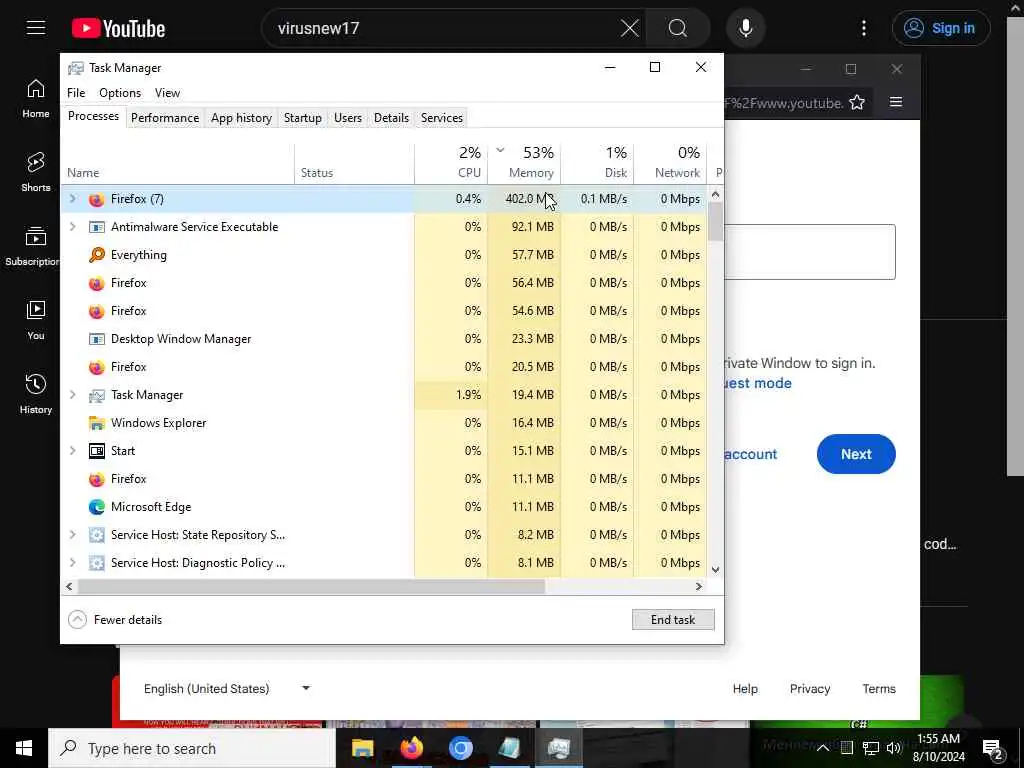Expand the Task Manager process row
This screenshot has height=768, width=1024.
pos(72,394)
